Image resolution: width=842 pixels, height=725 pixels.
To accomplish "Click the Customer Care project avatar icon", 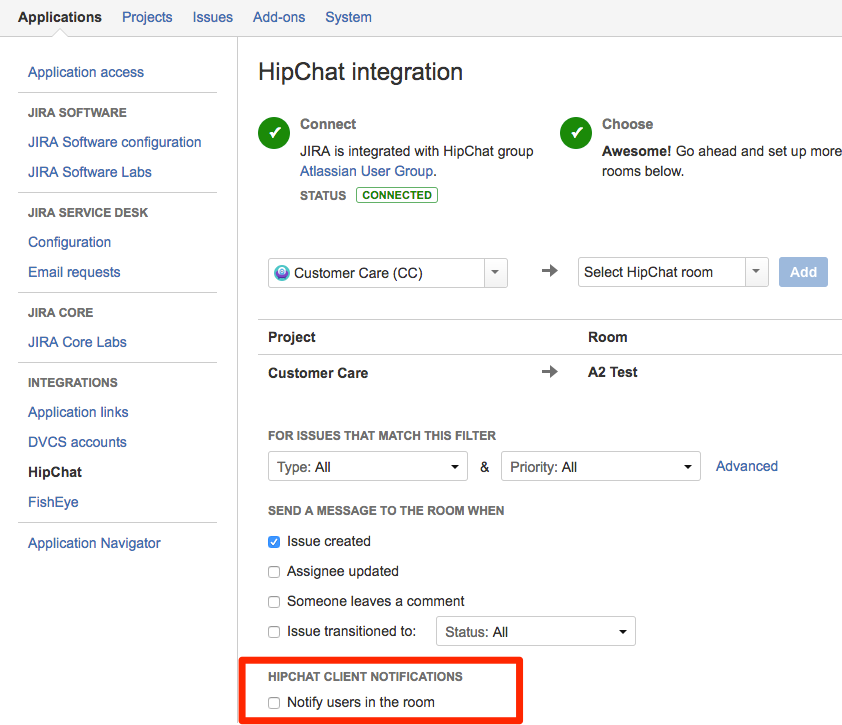I will tap(281, 273).
